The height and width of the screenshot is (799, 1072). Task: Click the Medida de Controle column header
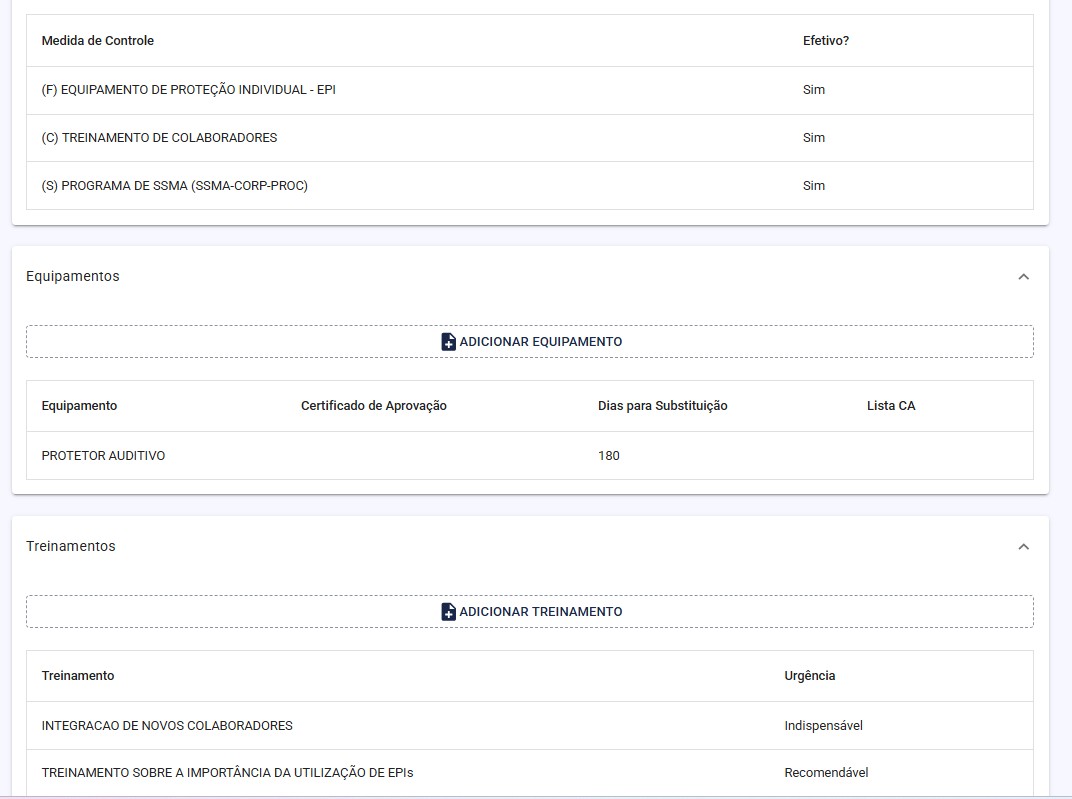pos(97,41)
